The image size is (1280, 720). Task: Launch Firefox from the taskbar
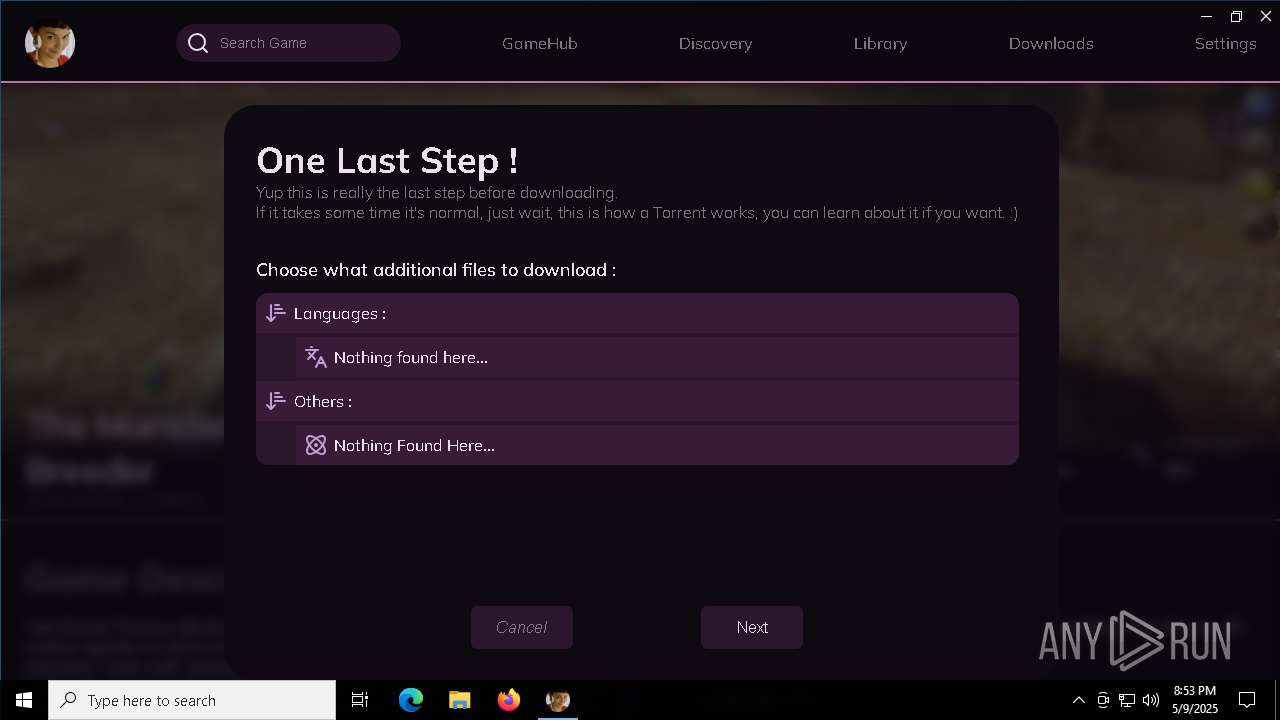click(509, 700)
